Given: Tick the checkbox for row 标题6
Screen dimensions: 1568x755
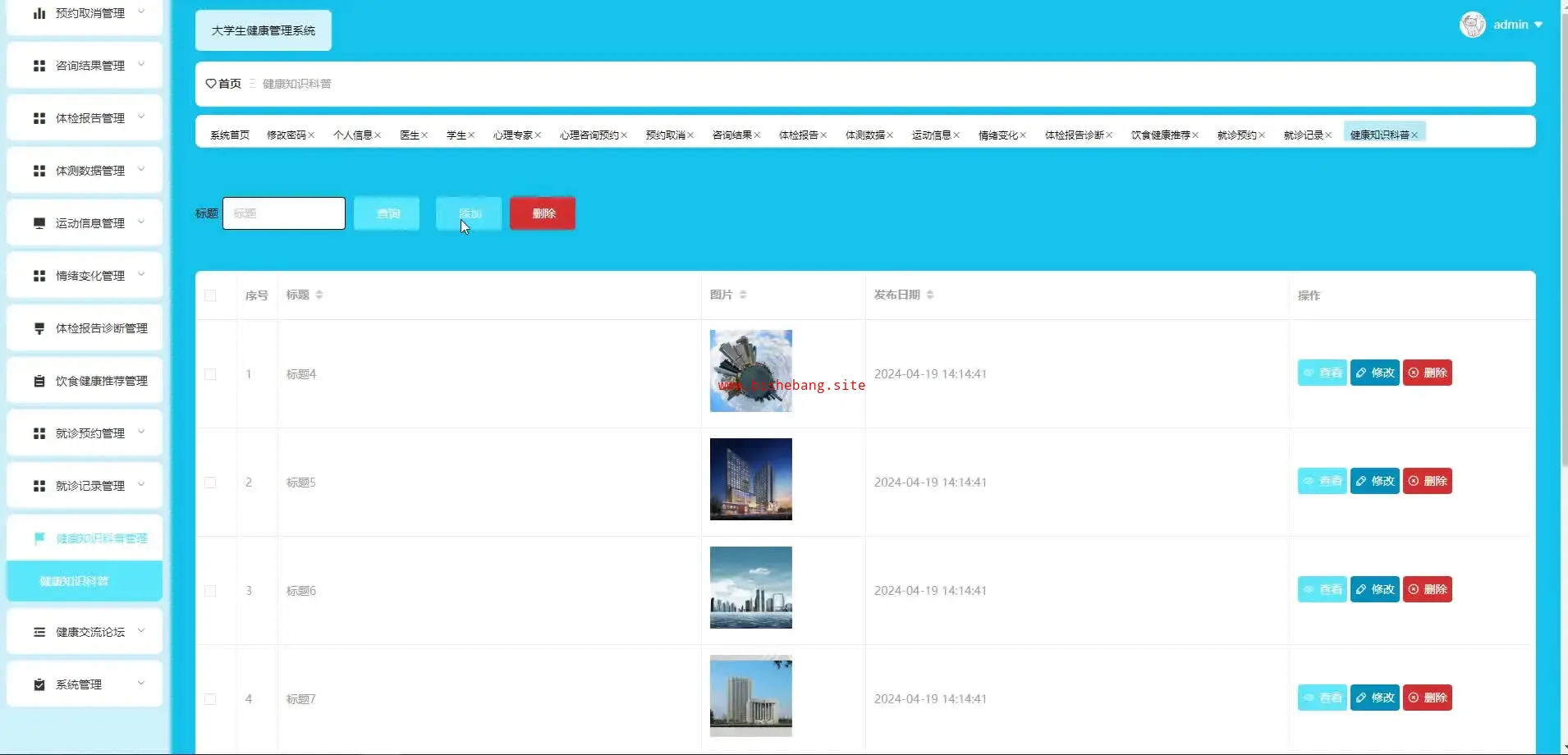Looking at the screenshot, I should [x=210, y=591].
